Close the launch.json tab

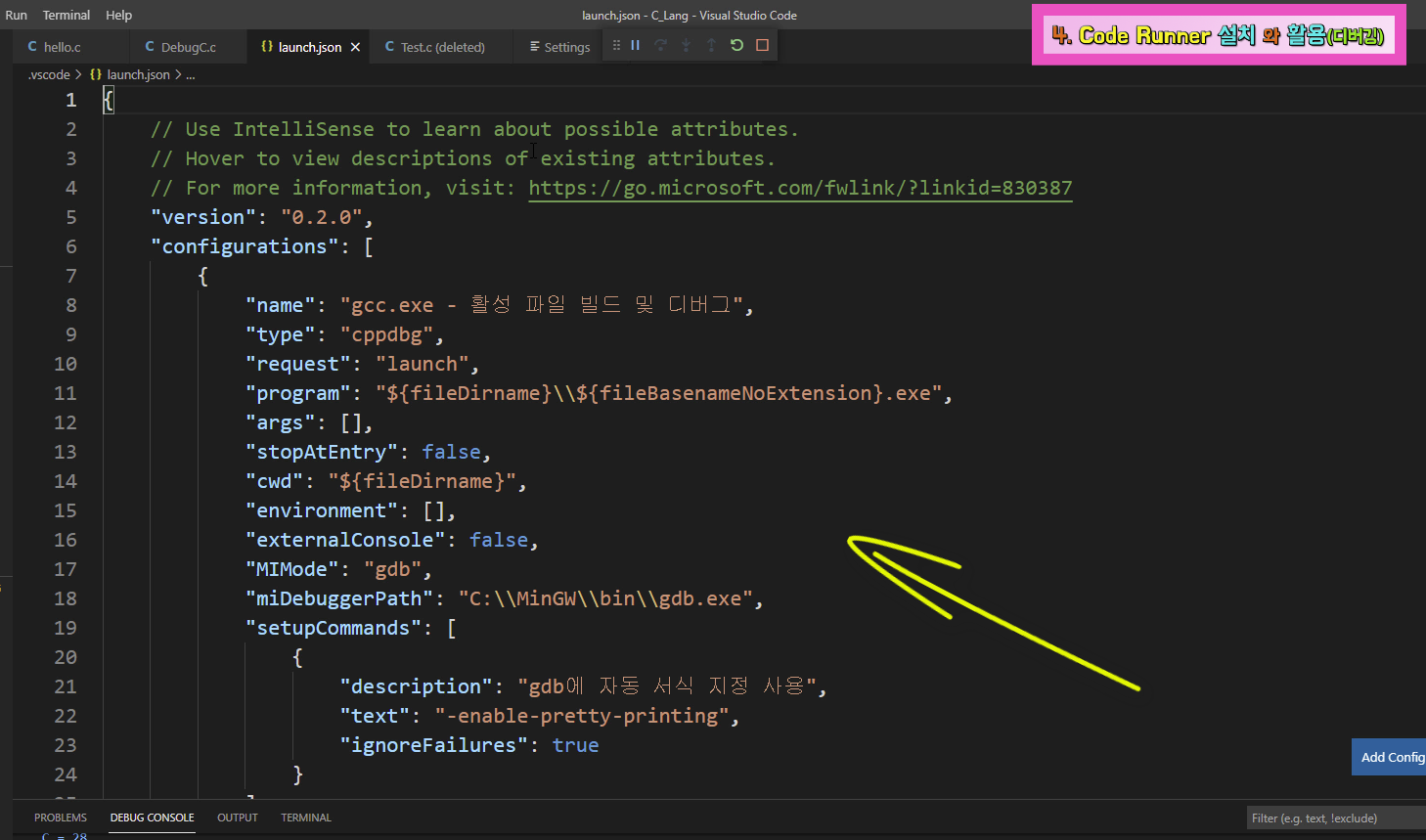pyautogui.click(x=355, y=47)
